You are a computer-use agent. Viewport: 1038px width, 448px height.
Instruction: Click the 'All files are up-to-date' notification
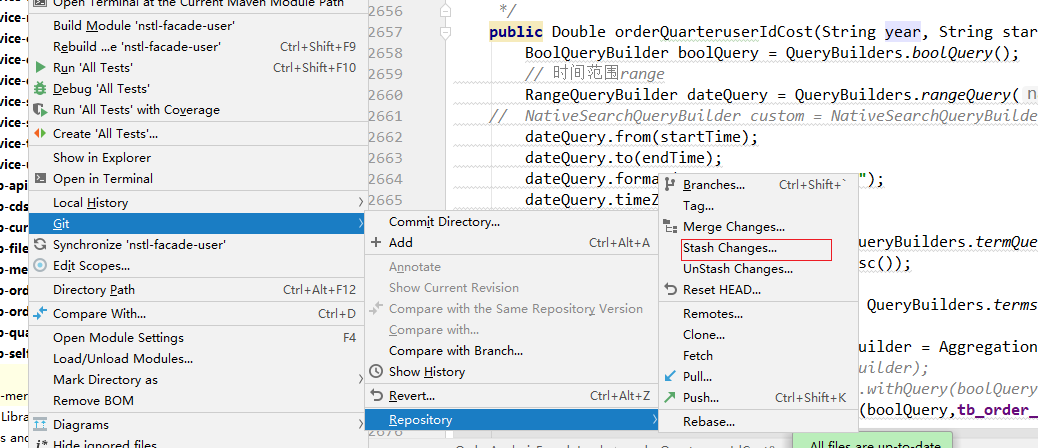[x=871, y=442]
